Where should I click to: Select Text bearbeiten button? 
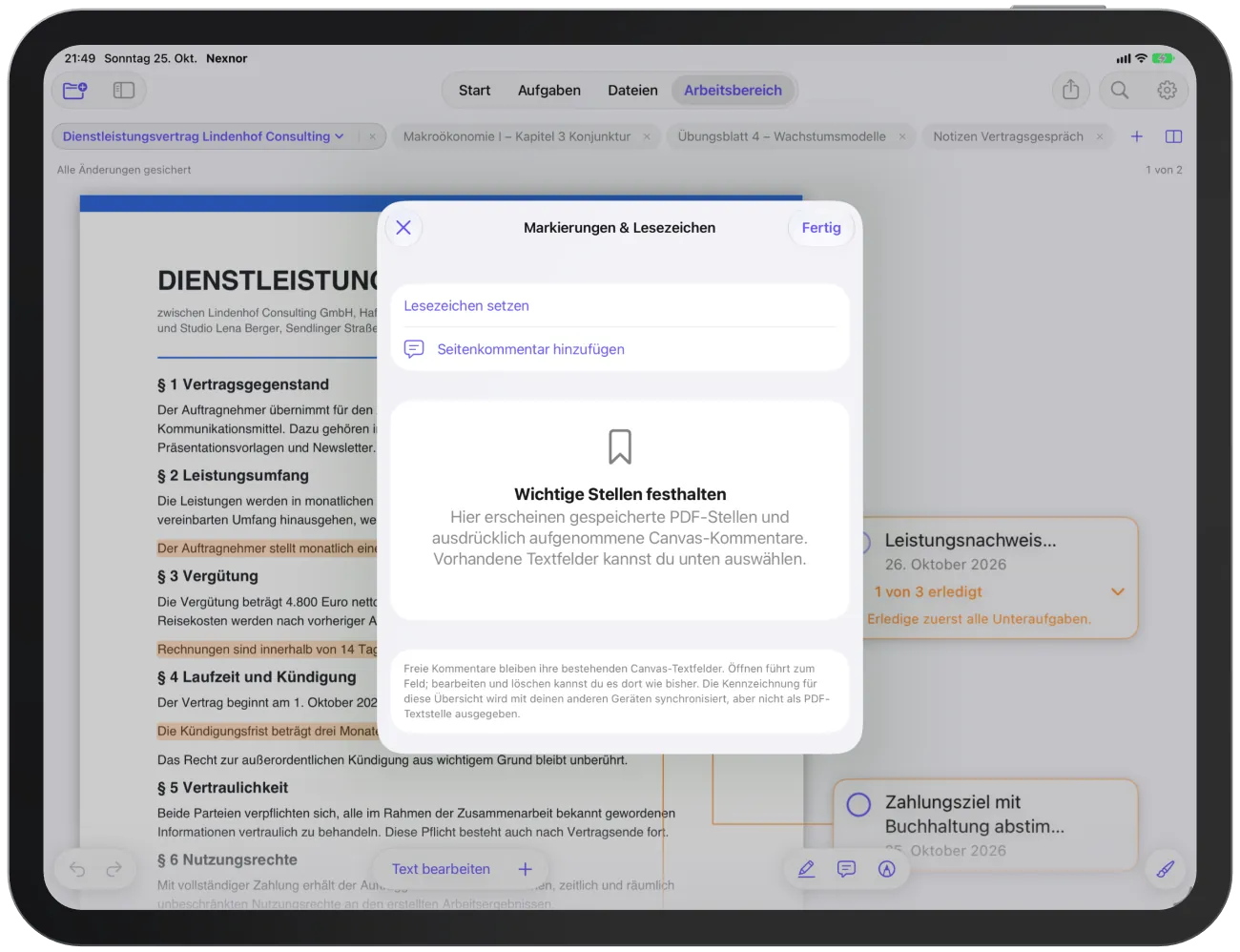tap(441, 869)
